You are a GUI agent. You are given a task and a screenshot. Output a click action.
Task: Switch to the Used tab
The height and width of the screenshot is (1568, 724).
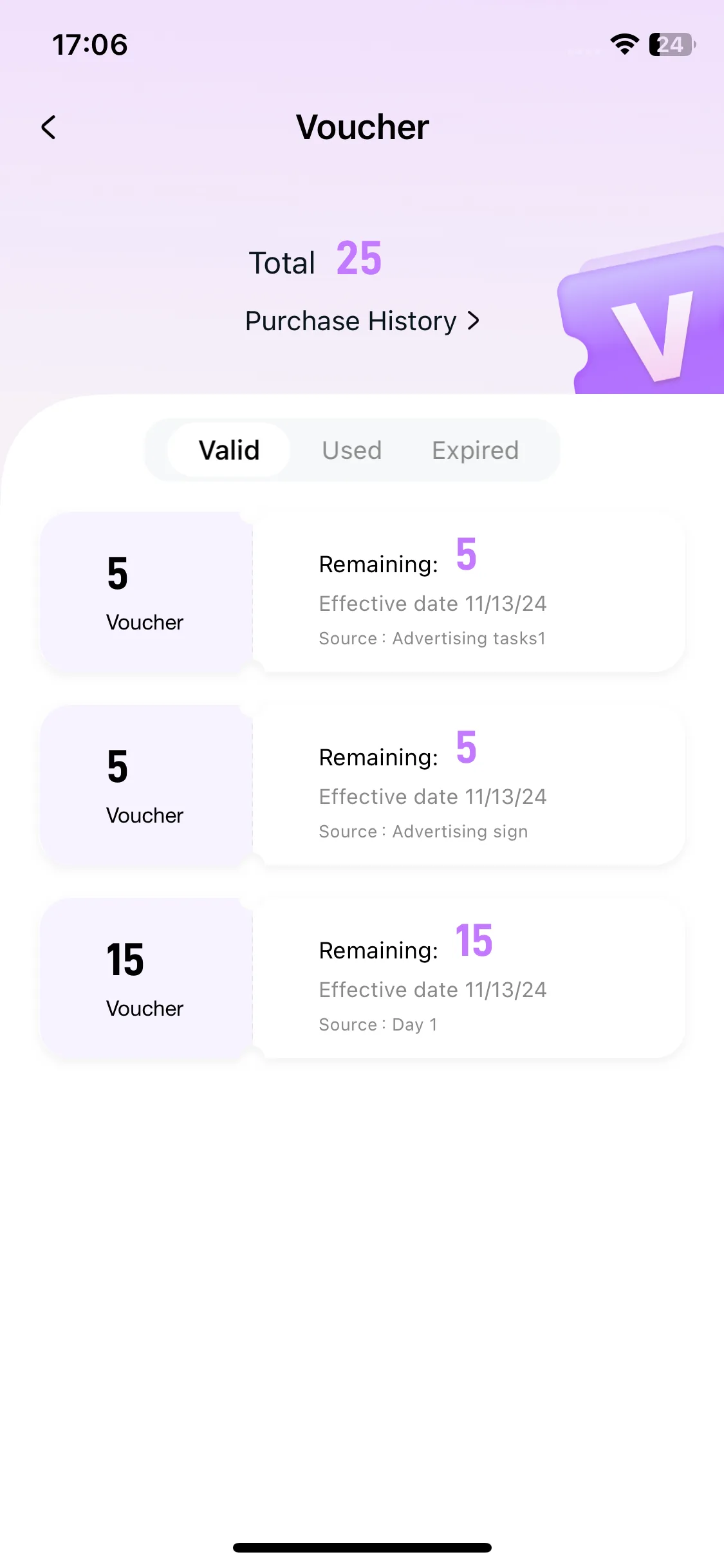click(351, 450)
